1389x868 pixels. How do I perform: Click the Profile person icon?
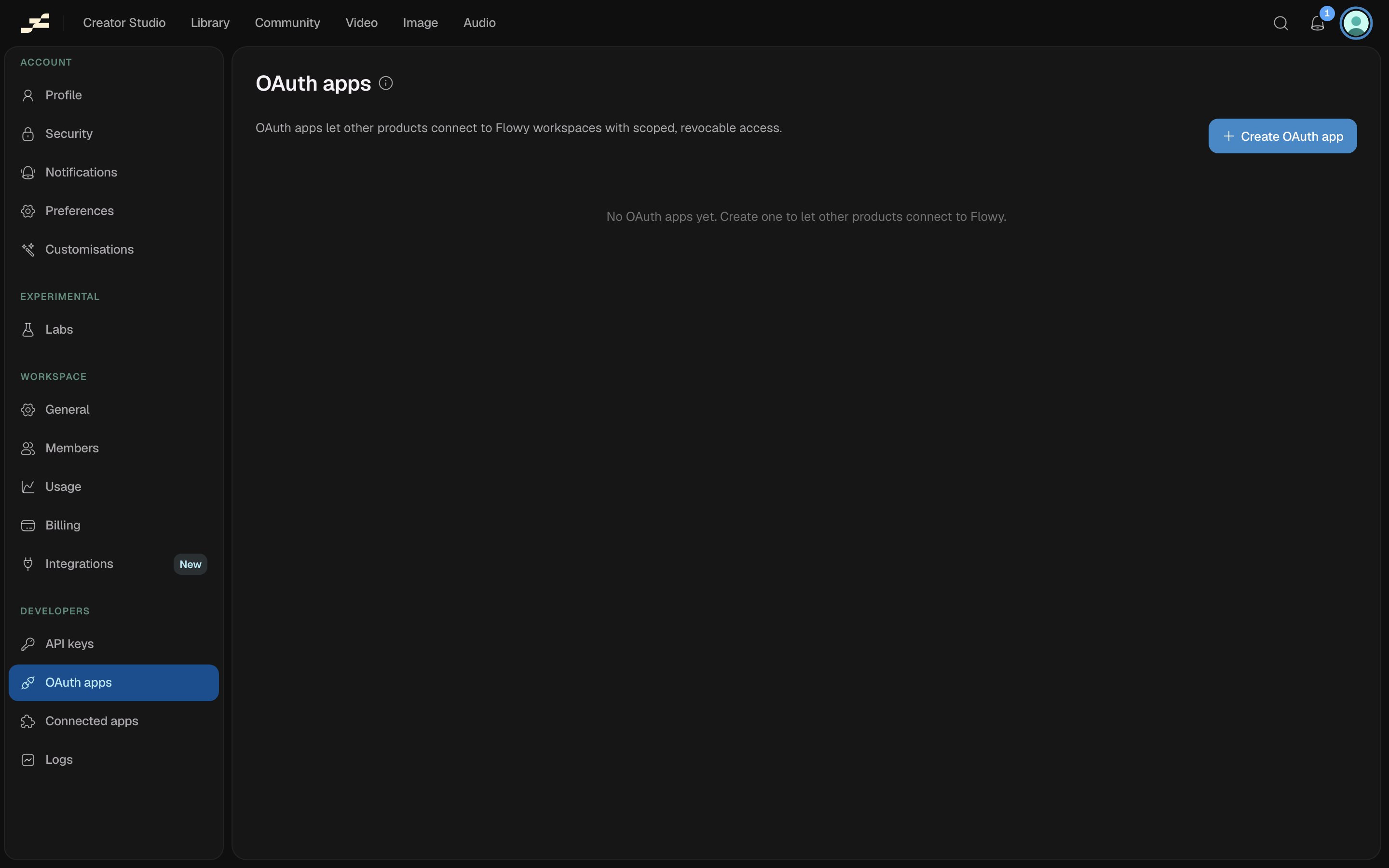coord(27,95)
